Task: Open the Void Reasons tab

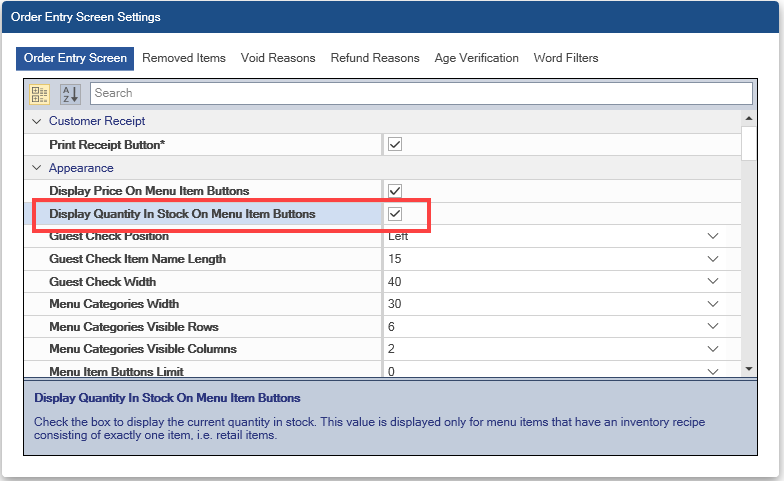Action: [278, 58]
